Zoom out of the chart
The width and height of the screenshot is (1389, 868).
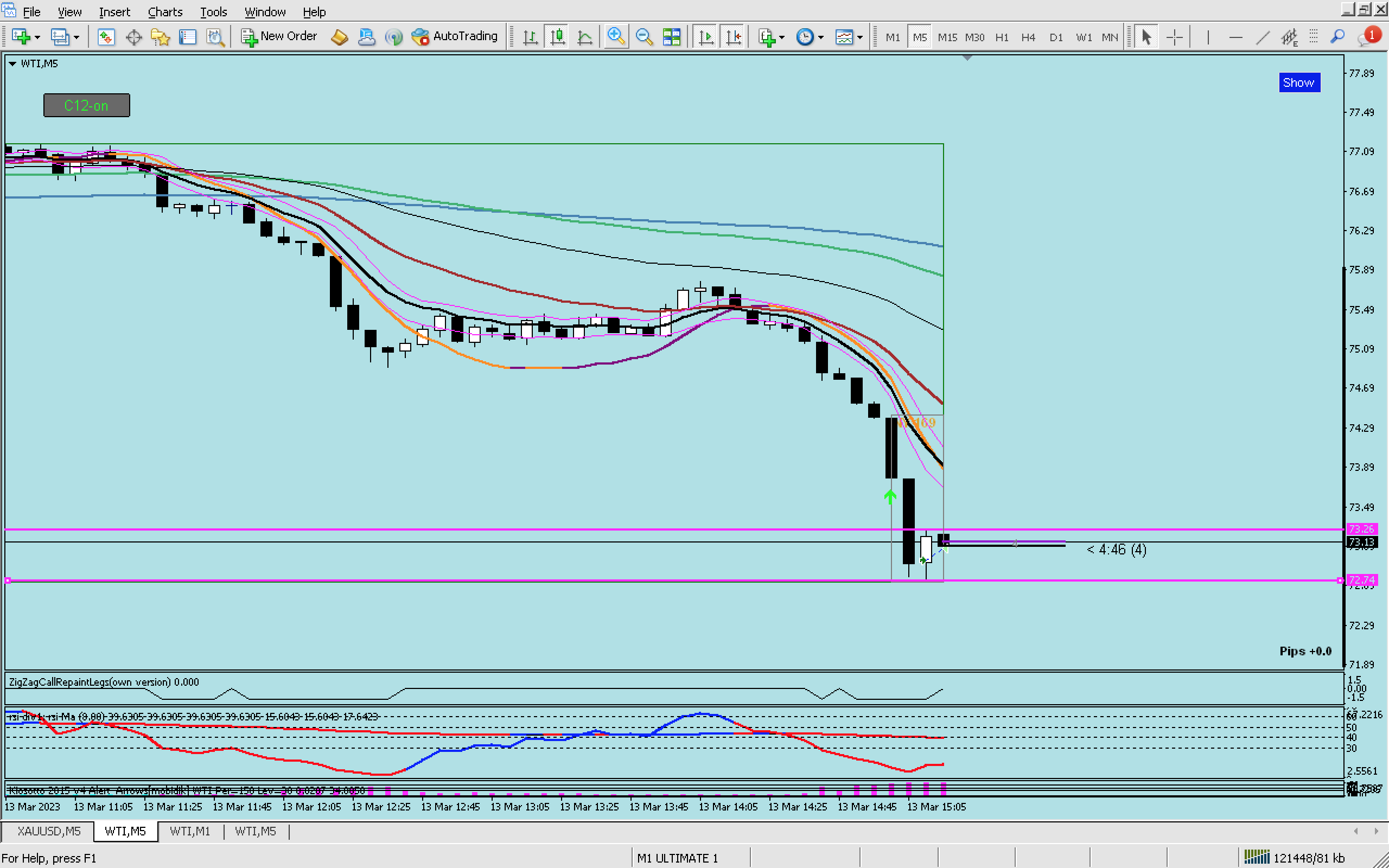point(644,37)
